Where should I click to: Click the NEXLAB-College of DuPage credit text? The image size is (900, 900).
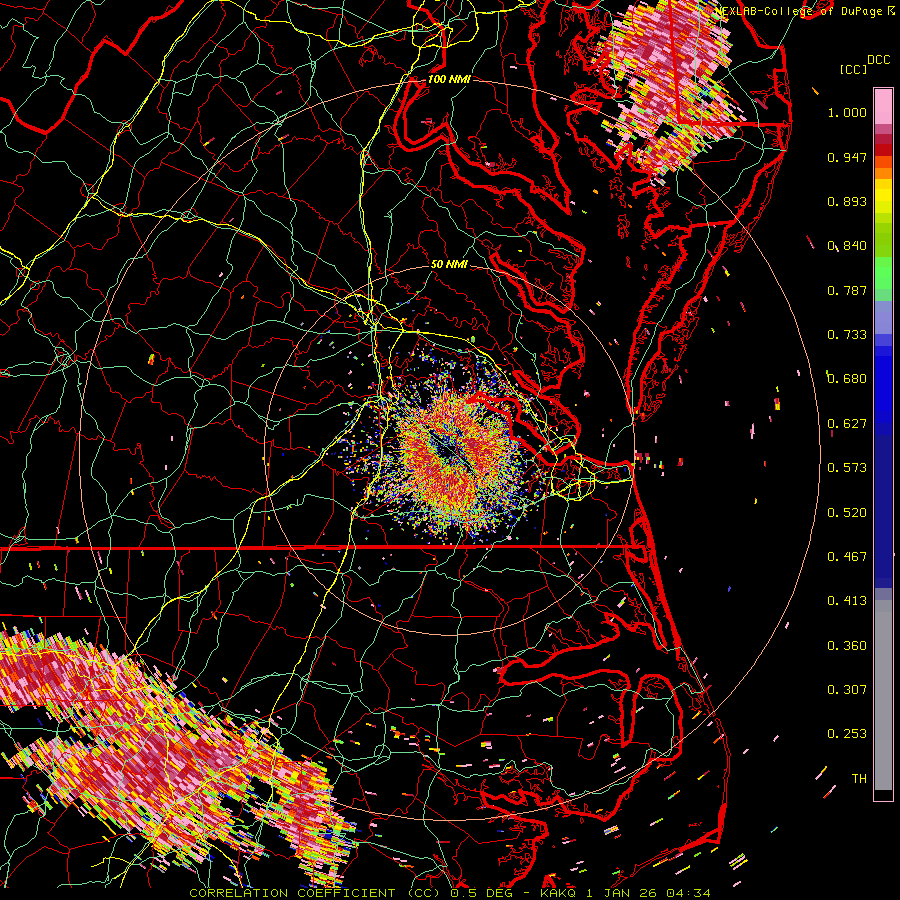798,11
